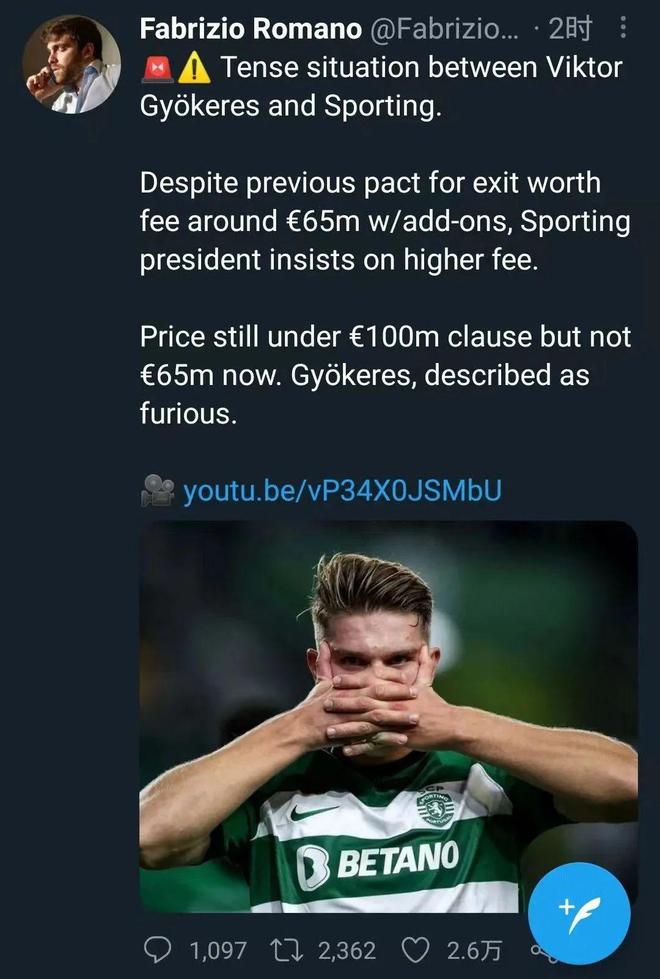Click the yellow warning sign emoji

[x=195, y=68]
